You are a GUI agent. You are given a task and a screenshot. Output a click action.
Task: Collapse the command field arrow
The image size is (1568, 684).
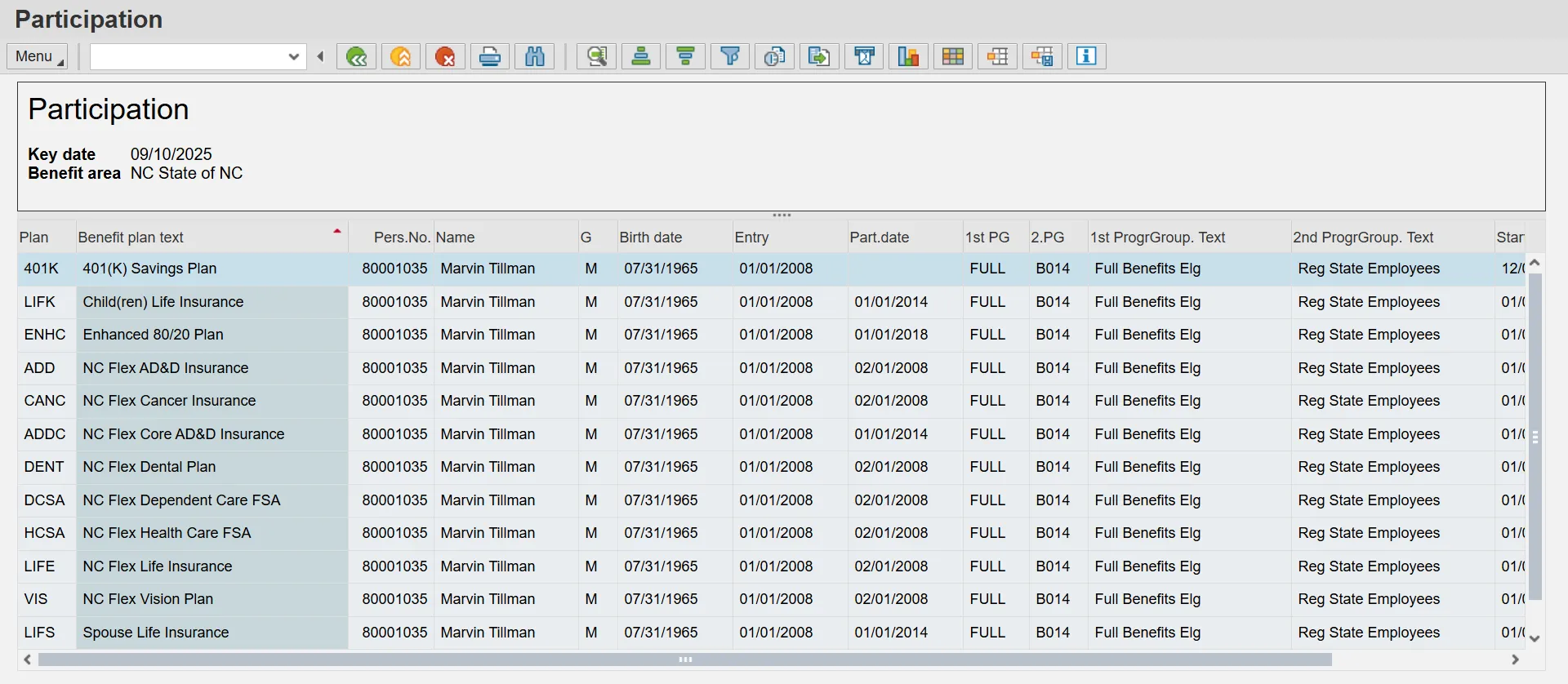point(321,56)
